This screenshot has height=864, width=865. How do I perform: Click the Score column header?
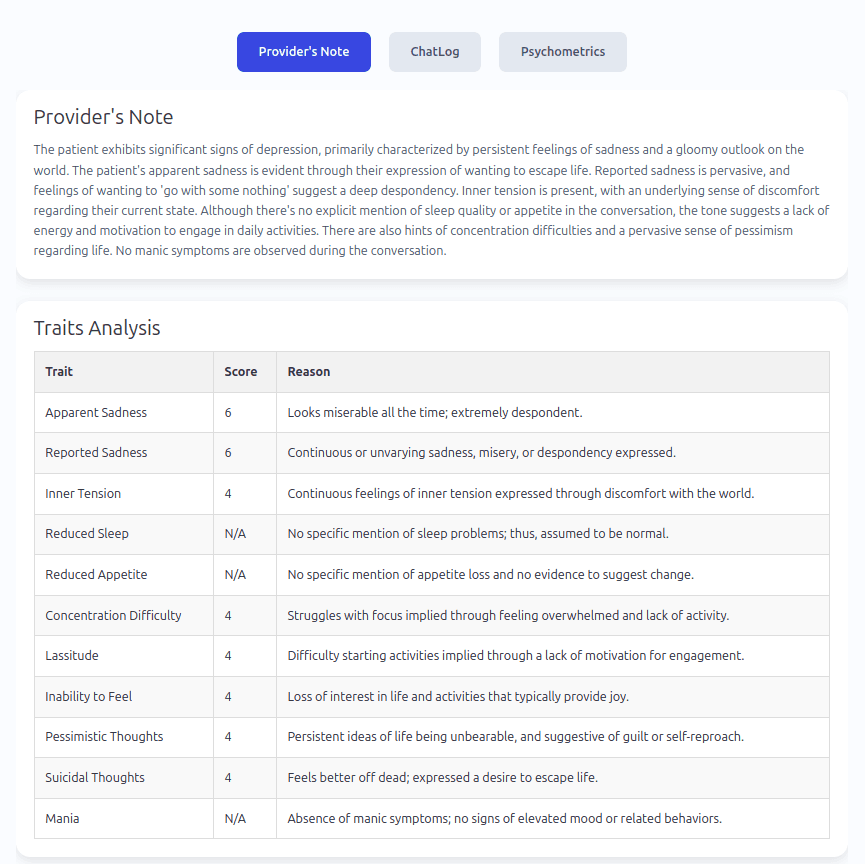(245, 372)
